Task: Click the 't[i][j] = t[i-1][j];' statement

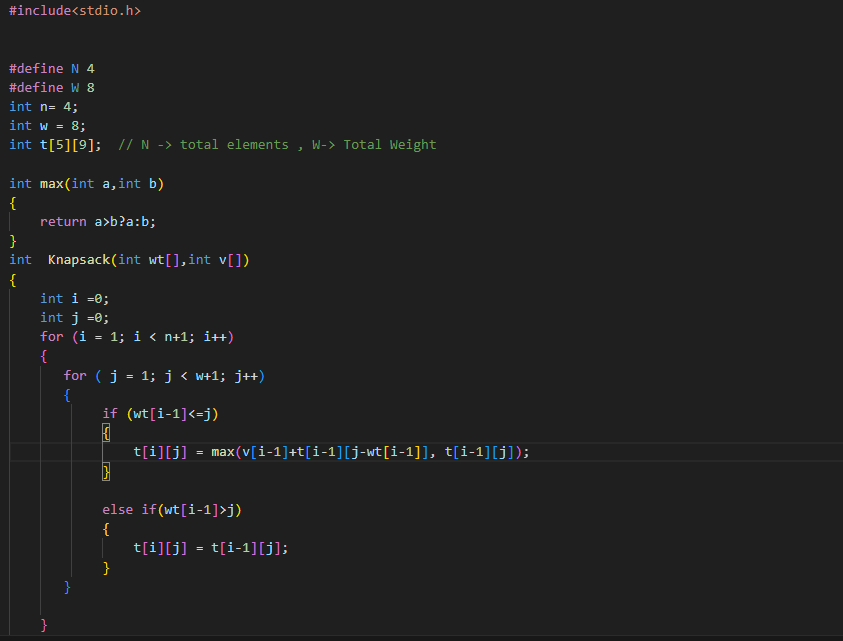Action: pos(211,548)
